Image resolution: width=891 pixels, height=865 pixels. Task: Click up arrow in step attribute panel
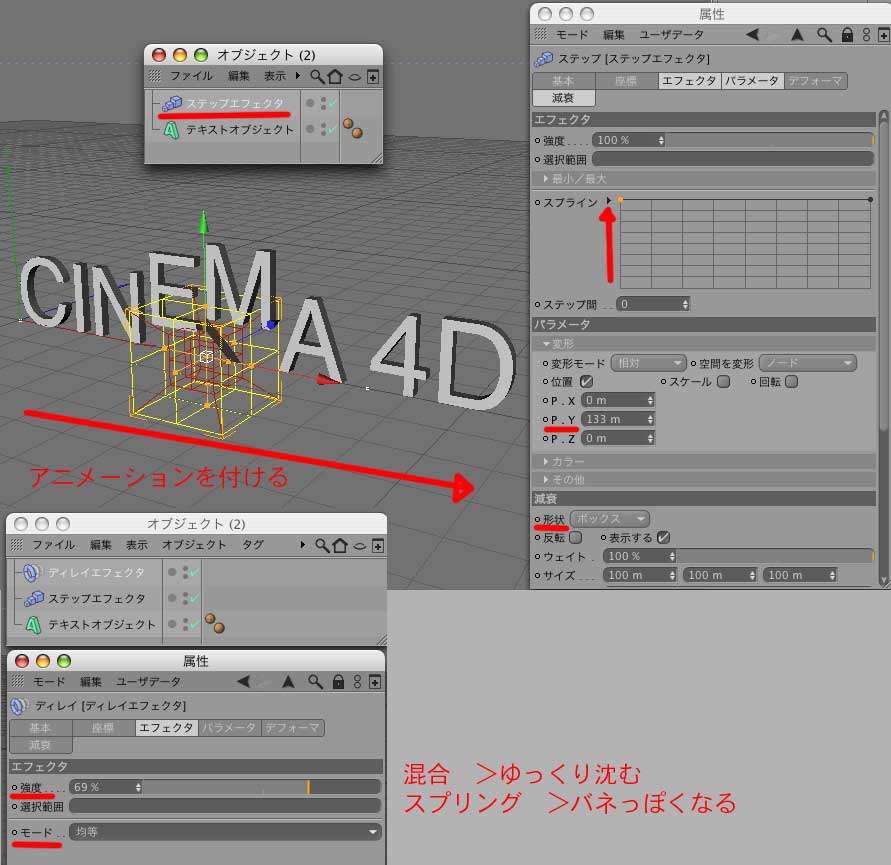tap(797, 35)
